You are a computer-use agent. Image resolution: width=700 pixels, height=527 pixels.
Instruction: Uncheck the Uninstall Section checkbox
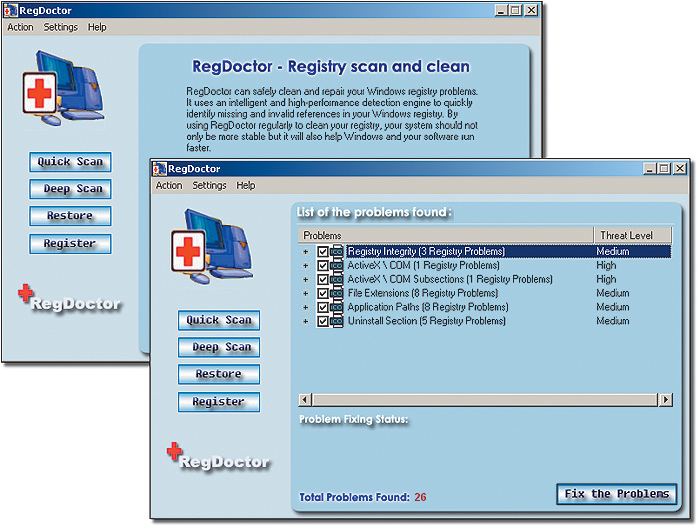click(x=323, y=321)
